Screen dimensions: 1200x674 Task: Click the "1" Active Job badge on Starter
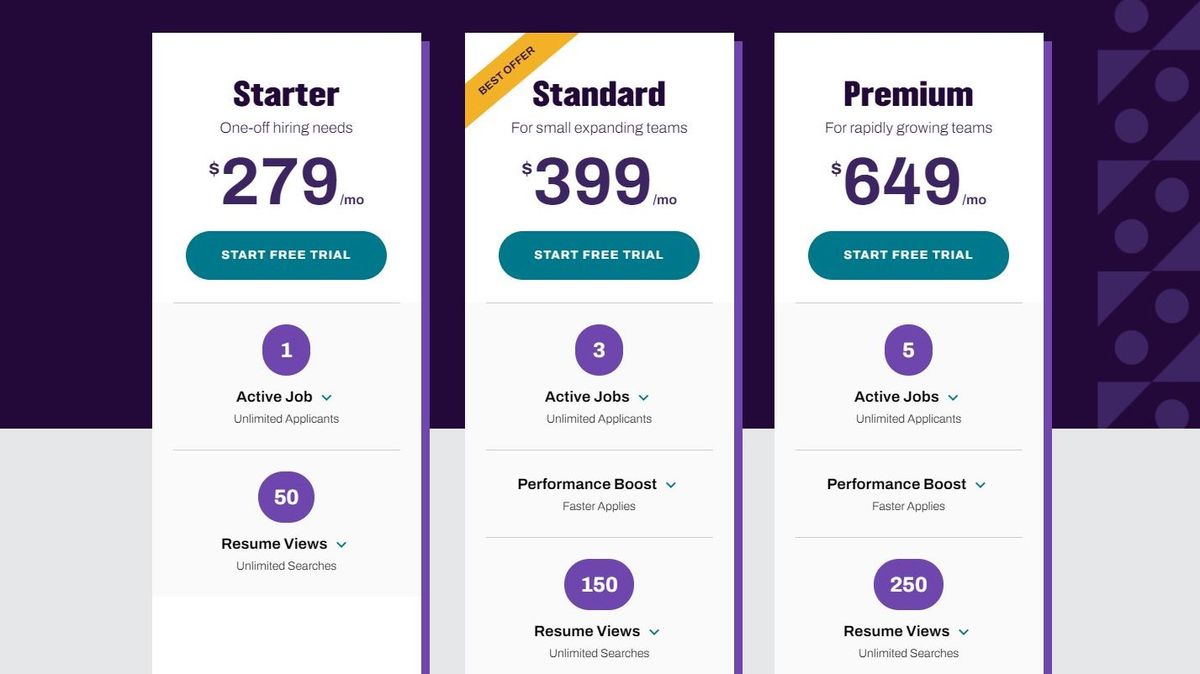point(286,349)
